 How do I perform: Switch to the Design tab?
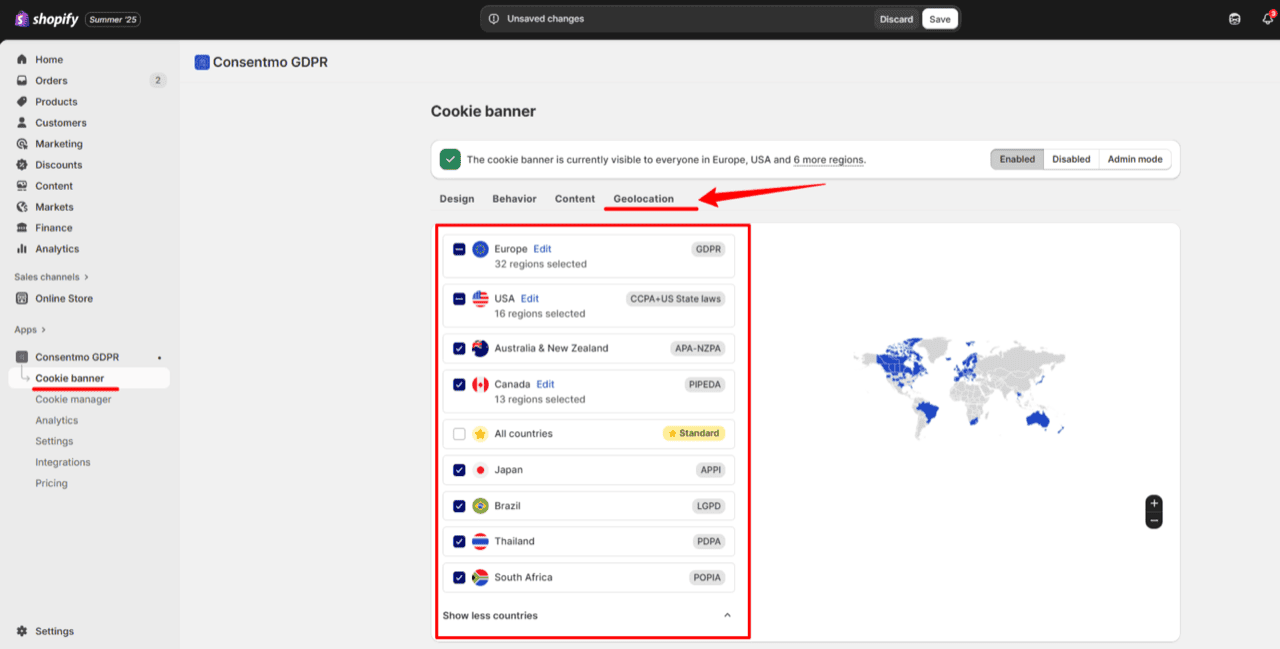(x=457, y=199)
